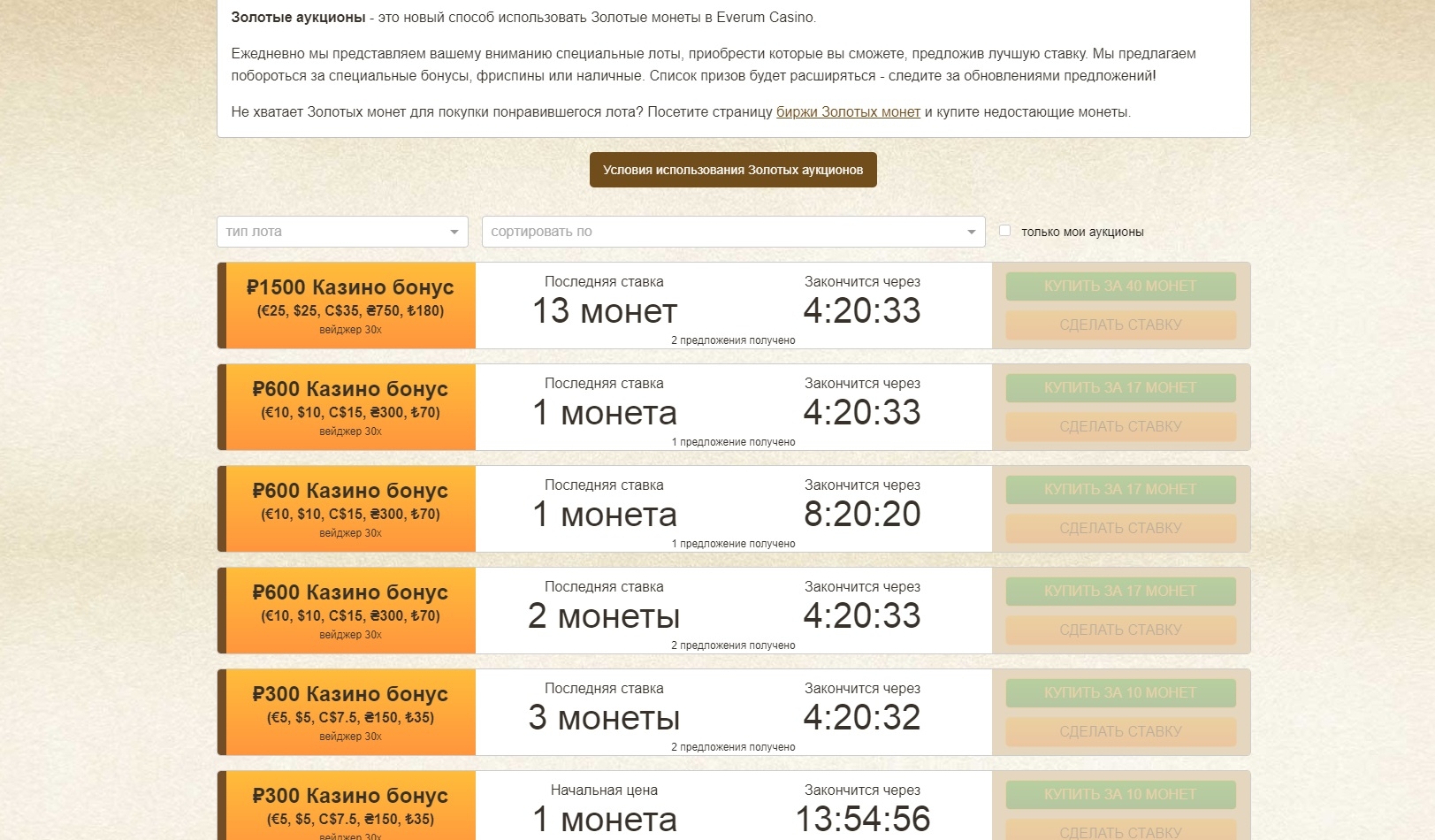
Task: Buy the ₽300 lot with 3 монеты bid
Action: pyautogui.click(x=1120, y=693)
